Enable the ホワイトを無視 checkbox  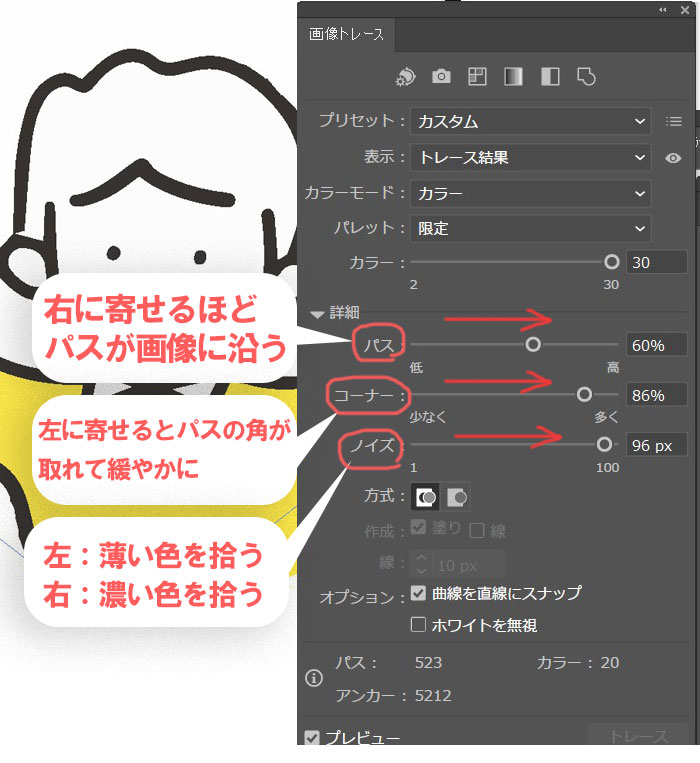click(418, 624)
